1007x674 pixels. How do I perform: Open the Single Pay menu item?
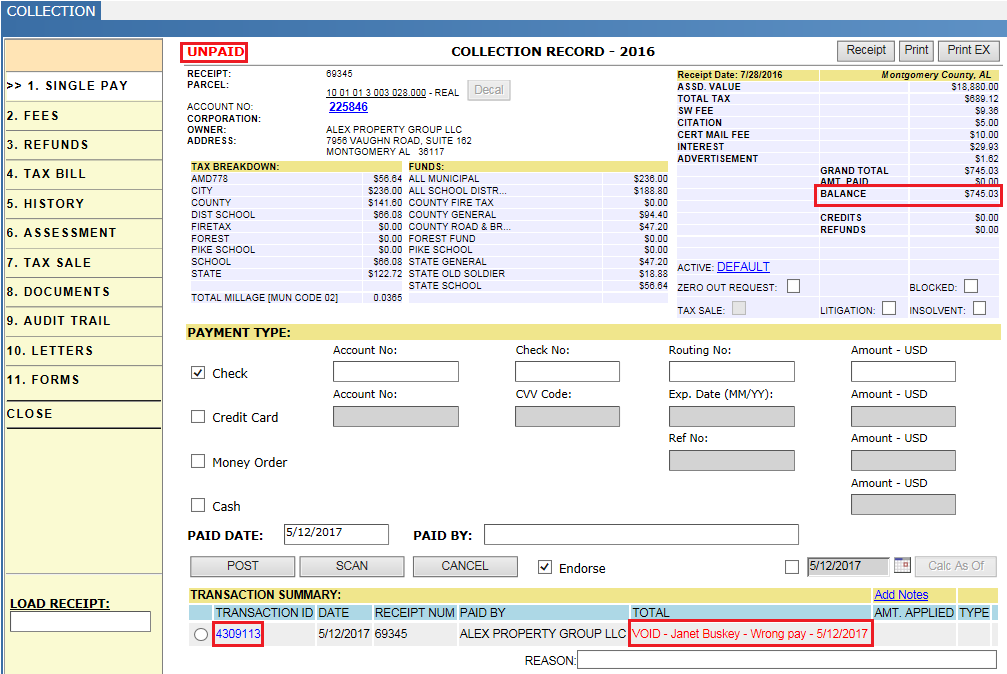pyautogui.click(x=83, y=86)
